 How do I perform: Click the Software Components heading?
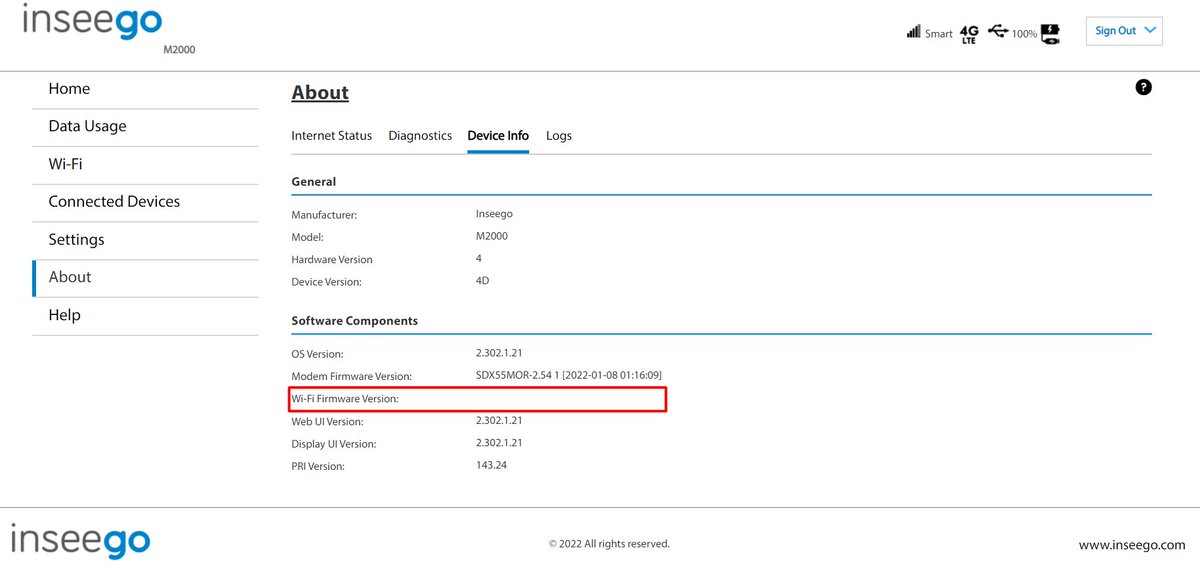point(354,321)
